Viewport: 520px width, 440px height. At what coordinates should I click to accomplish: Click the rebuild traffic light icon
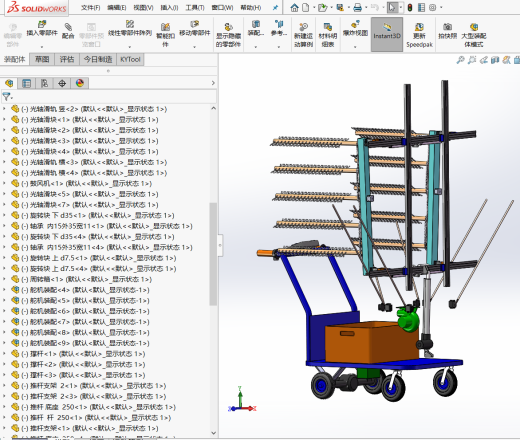pos(410,7)
